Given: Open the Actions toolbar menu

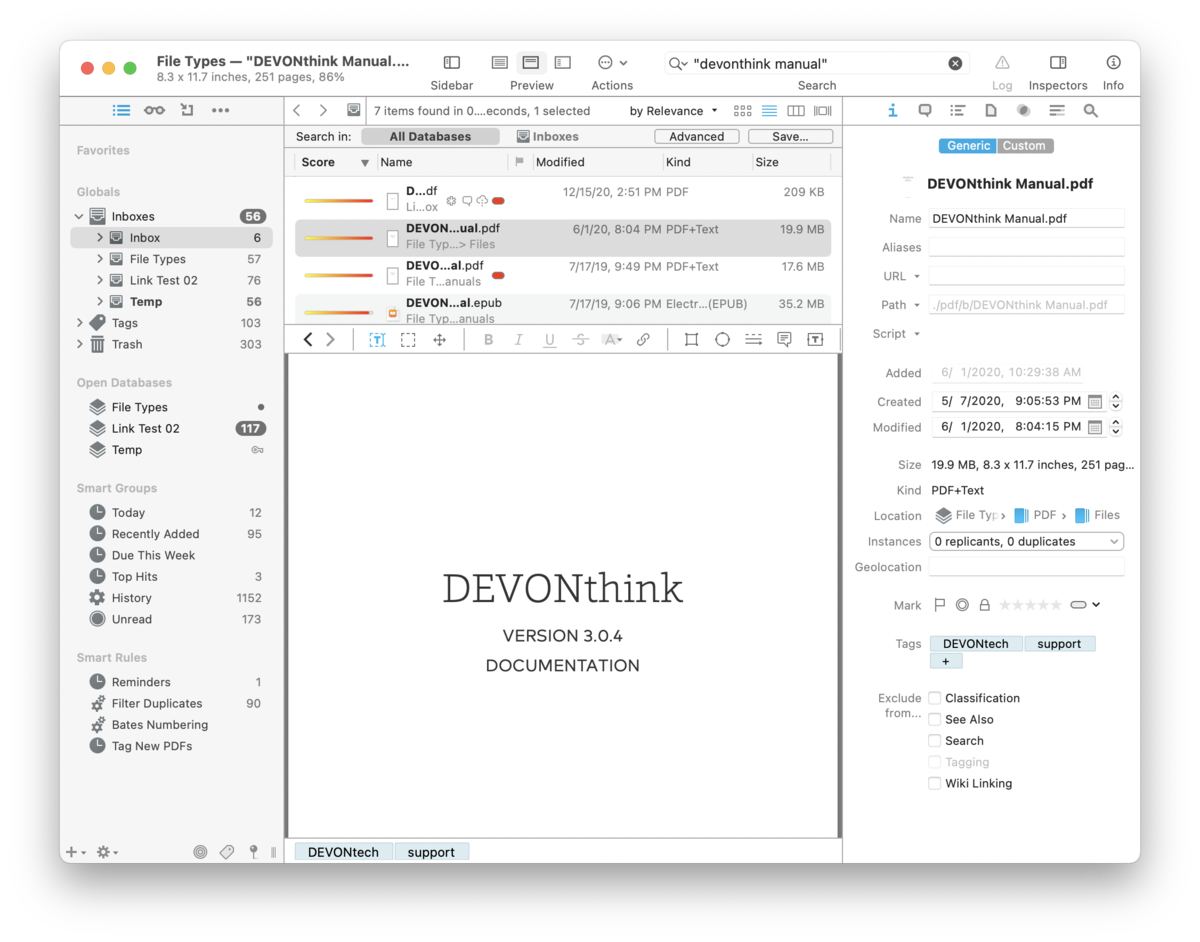Looking at the screenshot, I should click(612, 63).
